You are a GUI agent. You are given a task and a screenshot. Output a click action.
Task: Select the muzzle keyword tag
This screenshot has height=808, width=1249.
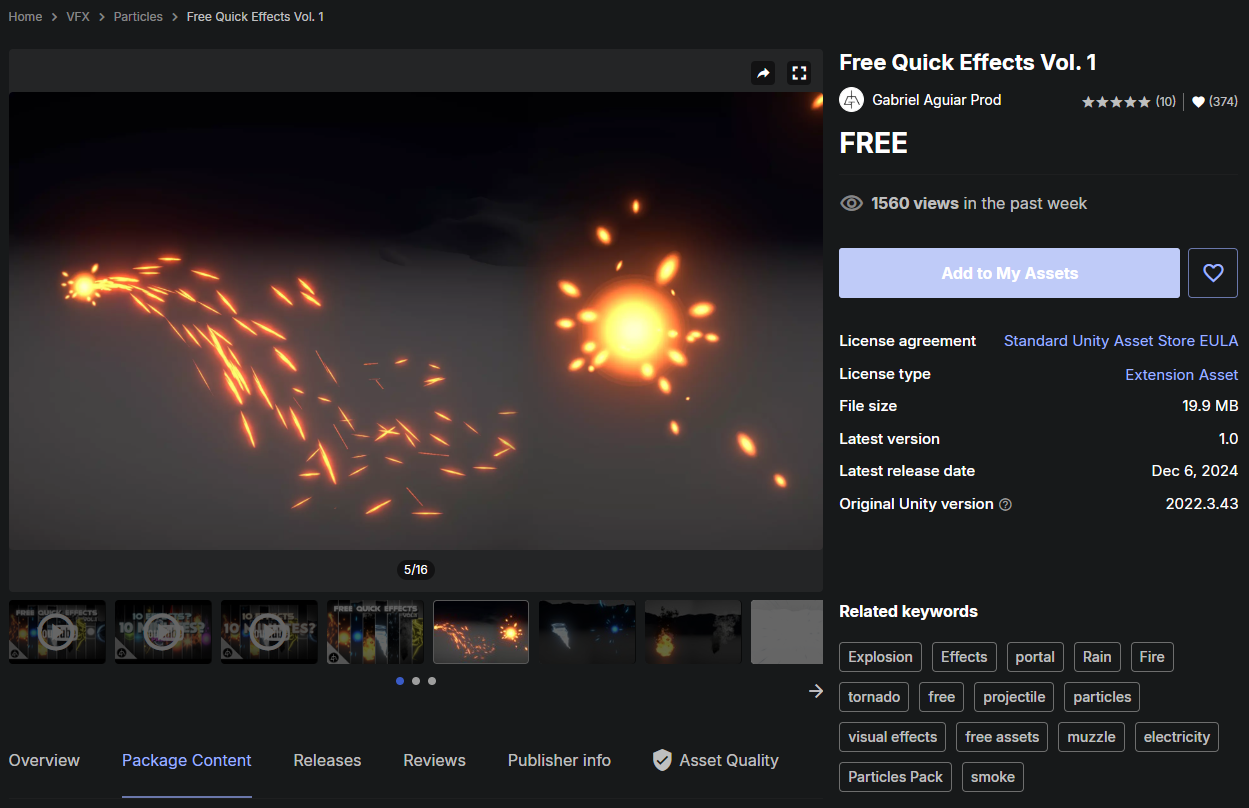point(1091,737)
